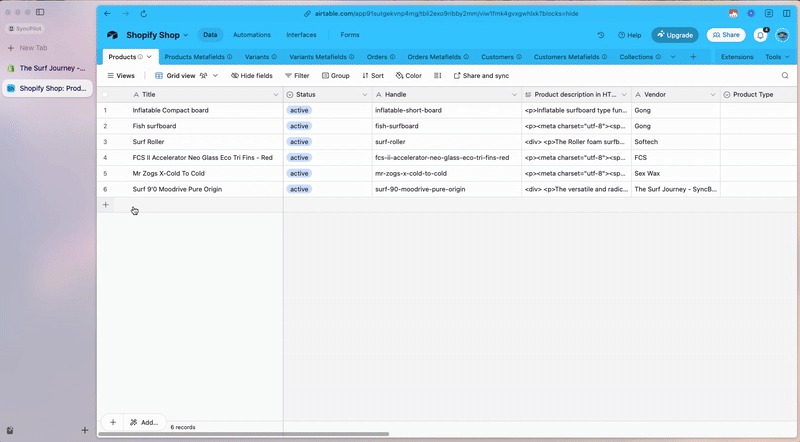Open the row height icon
800x442 pixels.
[438, 76]
